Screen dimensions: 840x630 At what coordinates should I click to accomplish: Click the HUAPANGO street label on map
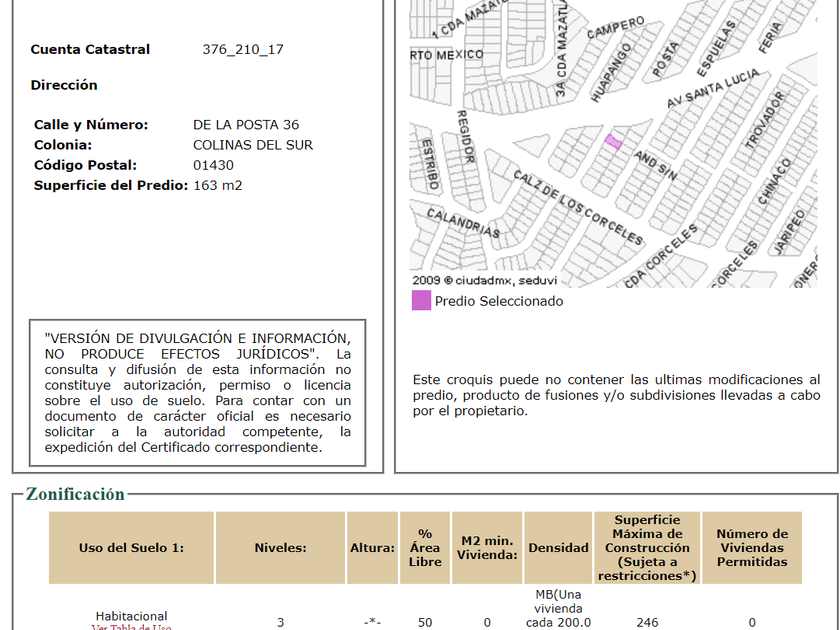click(611, 72)
